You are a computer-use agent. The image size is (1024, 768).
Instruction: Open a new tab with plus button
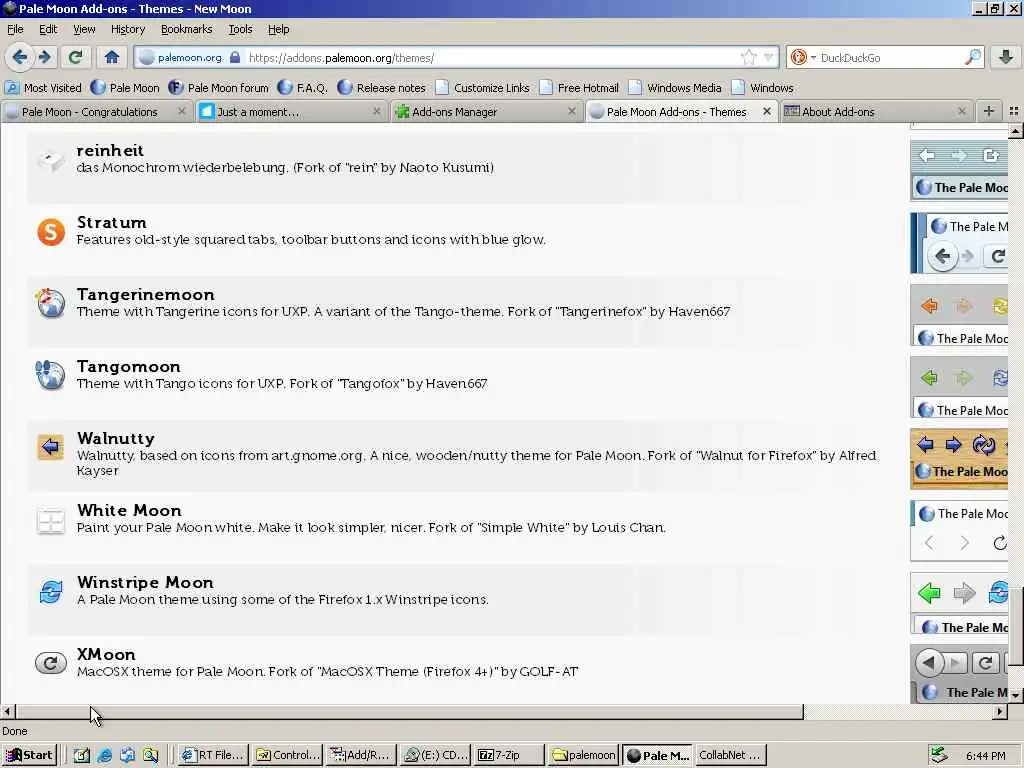pos(989,112)
